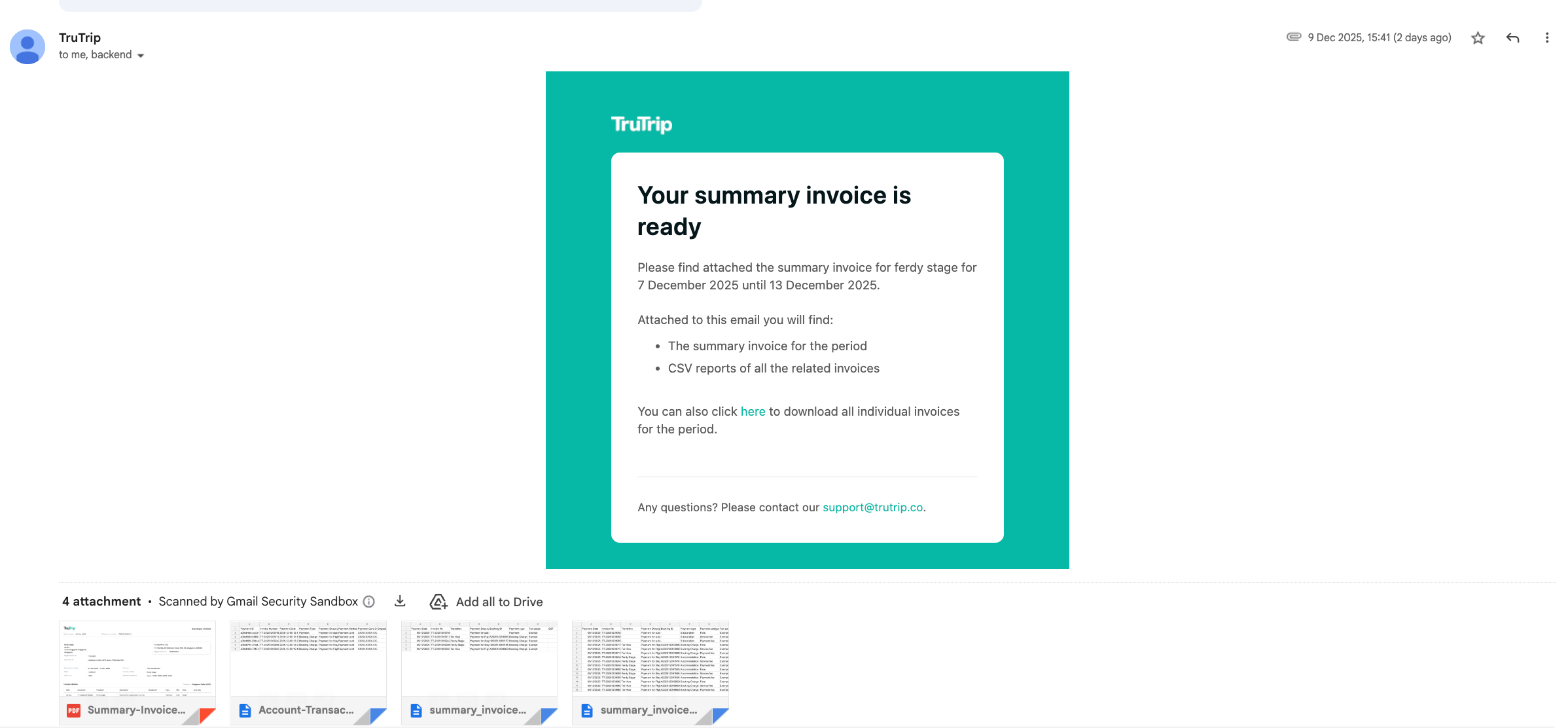Click 'Add all to Drive'

(499, 602)
